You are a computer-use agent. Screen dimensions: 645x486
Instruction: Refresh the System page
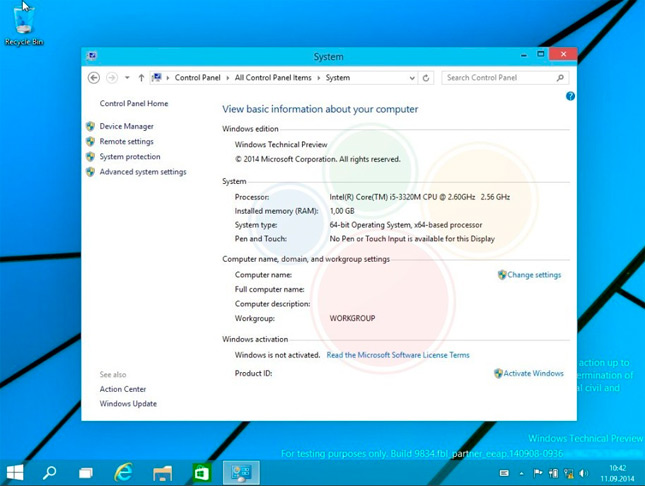(426, 78)
